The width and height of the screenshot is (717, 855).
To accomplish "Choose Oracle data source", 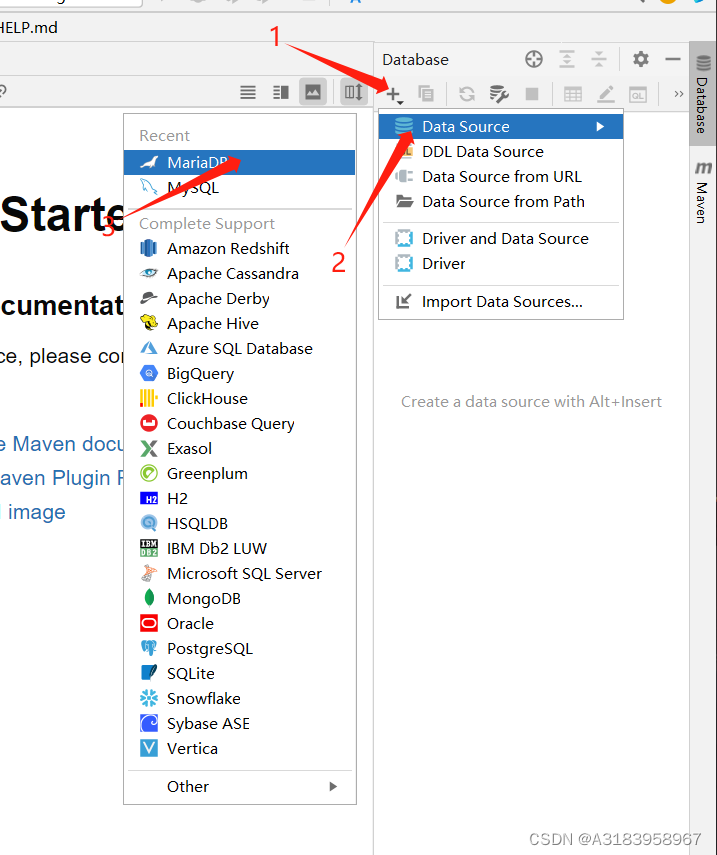I will coord(239,624).
